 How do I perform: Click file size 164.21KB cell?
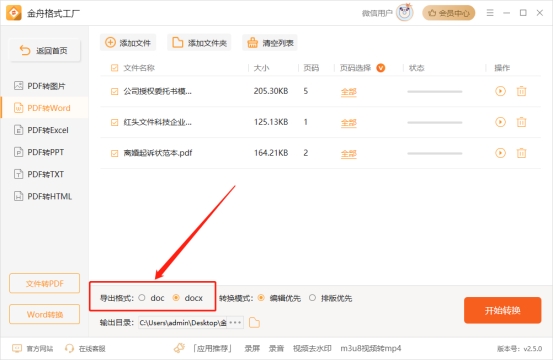click(x=271, y=153)
